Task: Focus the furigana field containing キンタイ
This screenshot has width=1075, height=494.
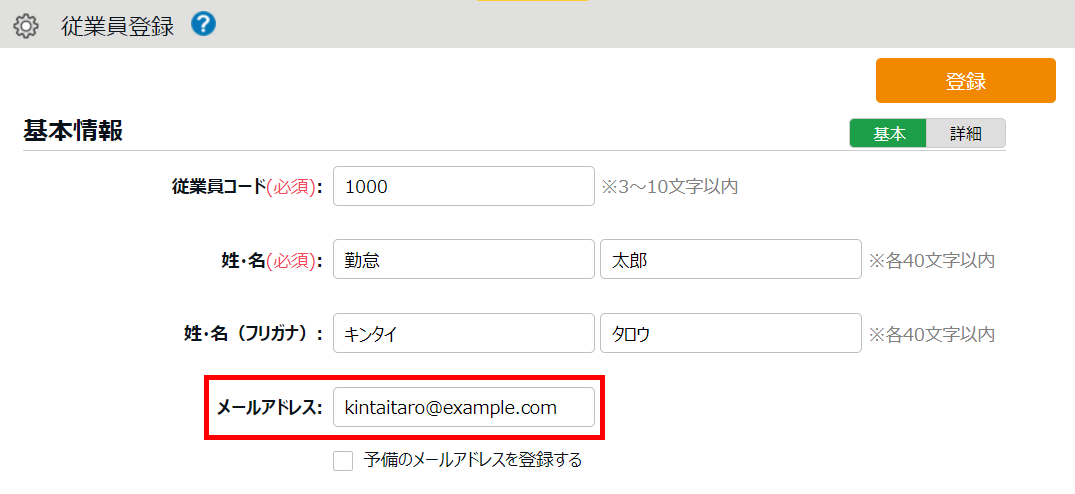Action: pyautogui.click(x=463, y=334)
